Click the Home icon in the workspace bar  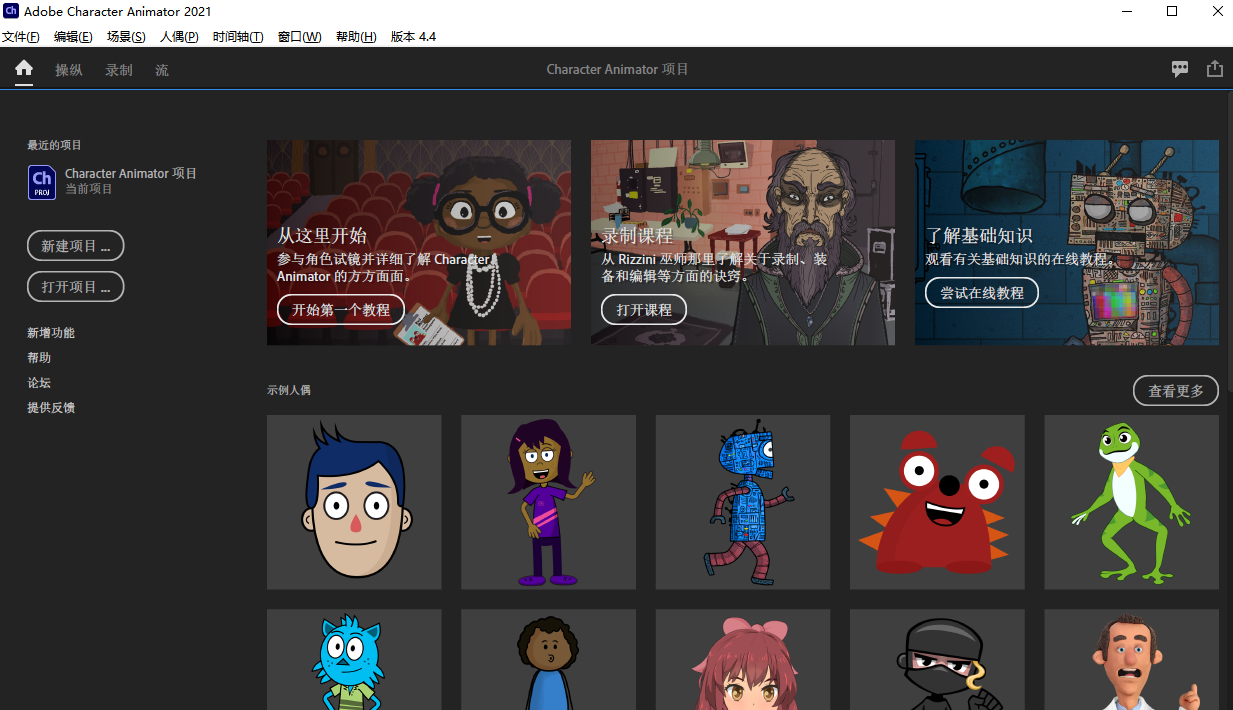[x=24, y=69]
